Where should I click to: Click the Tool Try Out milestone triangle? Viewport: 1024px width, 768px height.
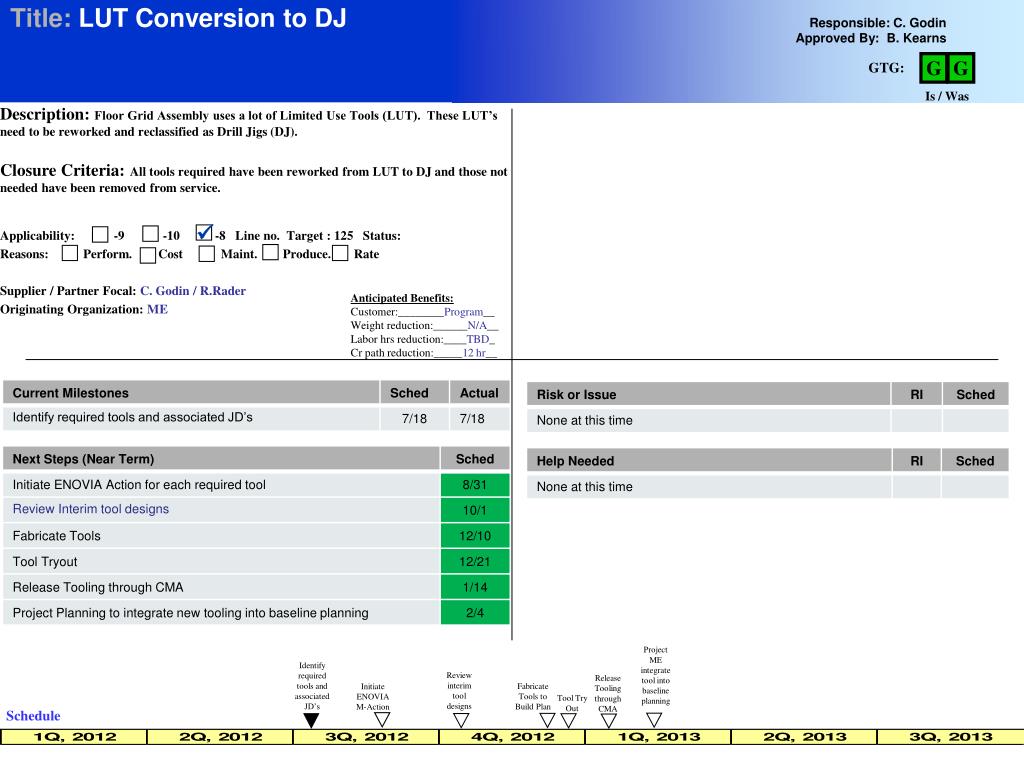569,720
